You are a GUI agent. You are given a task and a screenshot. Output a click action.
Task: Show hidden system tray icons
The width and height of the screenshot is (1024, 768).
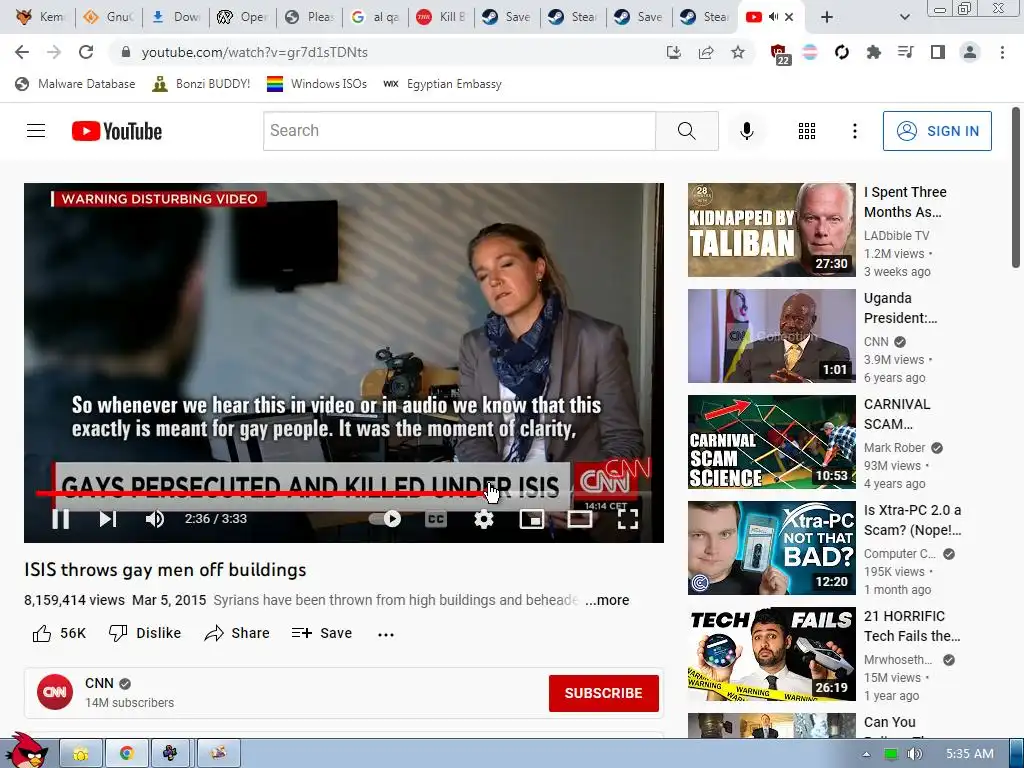(x=867, y=754)
